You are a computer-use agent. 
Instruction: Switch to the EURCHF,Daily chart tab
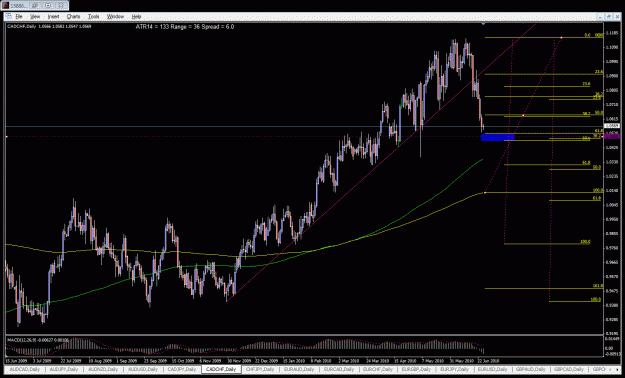pos(377,369)
